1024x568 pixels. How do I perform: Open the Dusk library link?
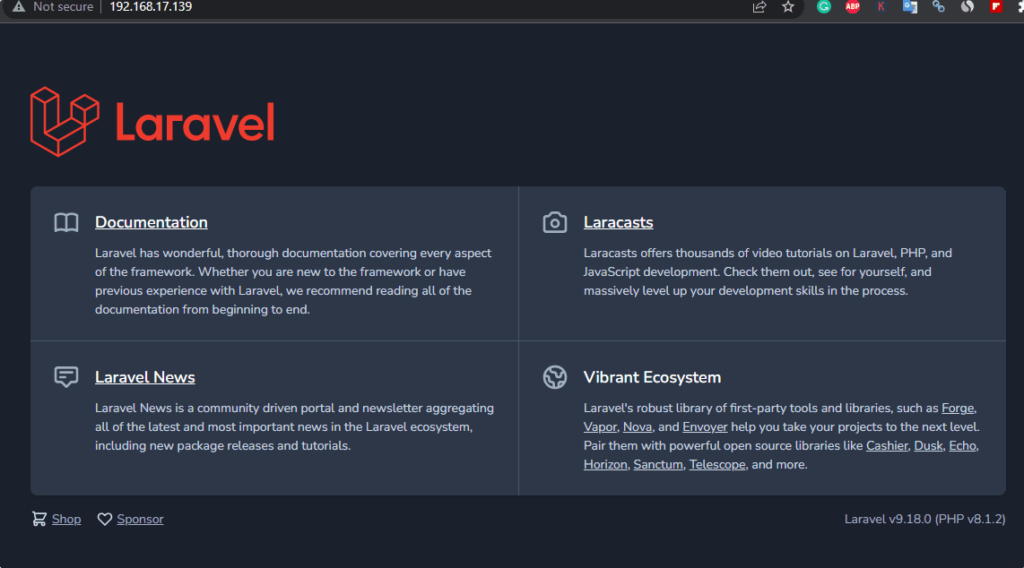[x=928, y=446]
